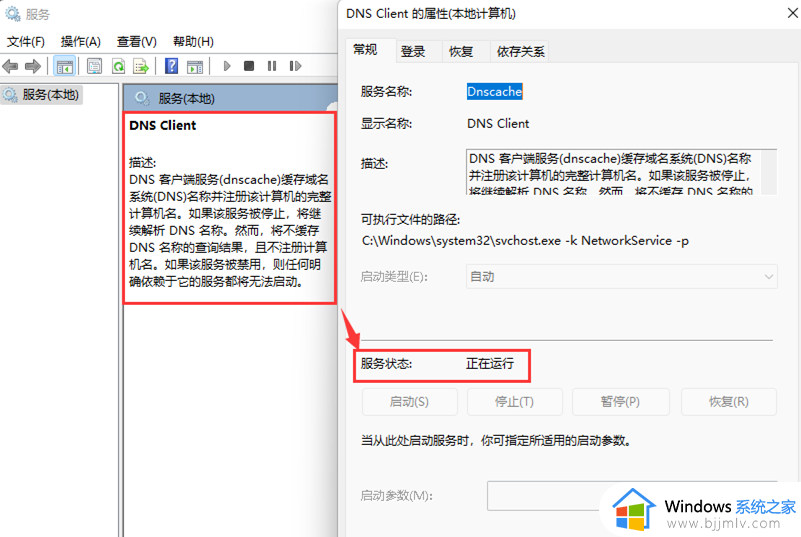Open the 文件(F) menu

click(26, 41)
